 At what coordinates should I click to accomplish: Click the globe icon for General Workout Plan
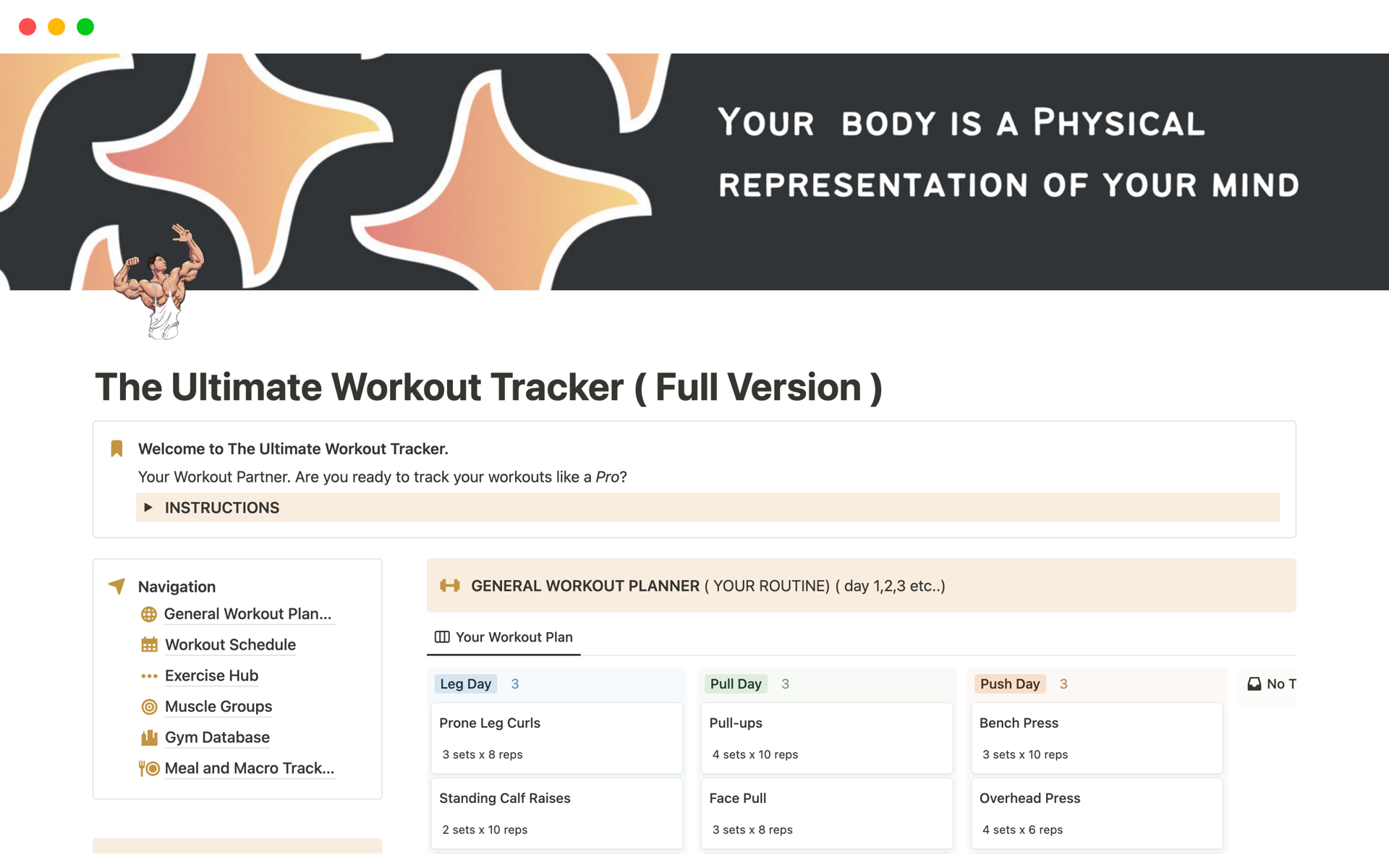(149, 614)
